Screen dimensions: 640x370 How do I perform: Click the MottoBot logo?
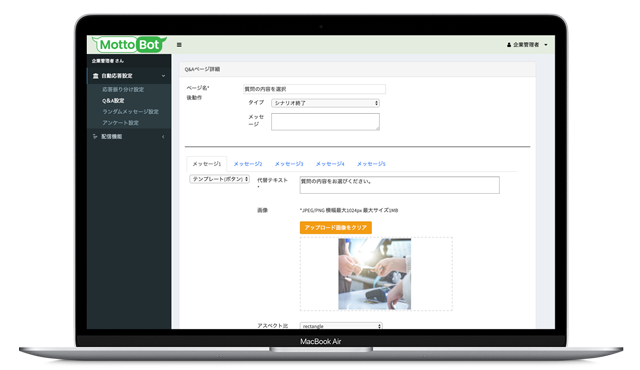tap(129, 44)
